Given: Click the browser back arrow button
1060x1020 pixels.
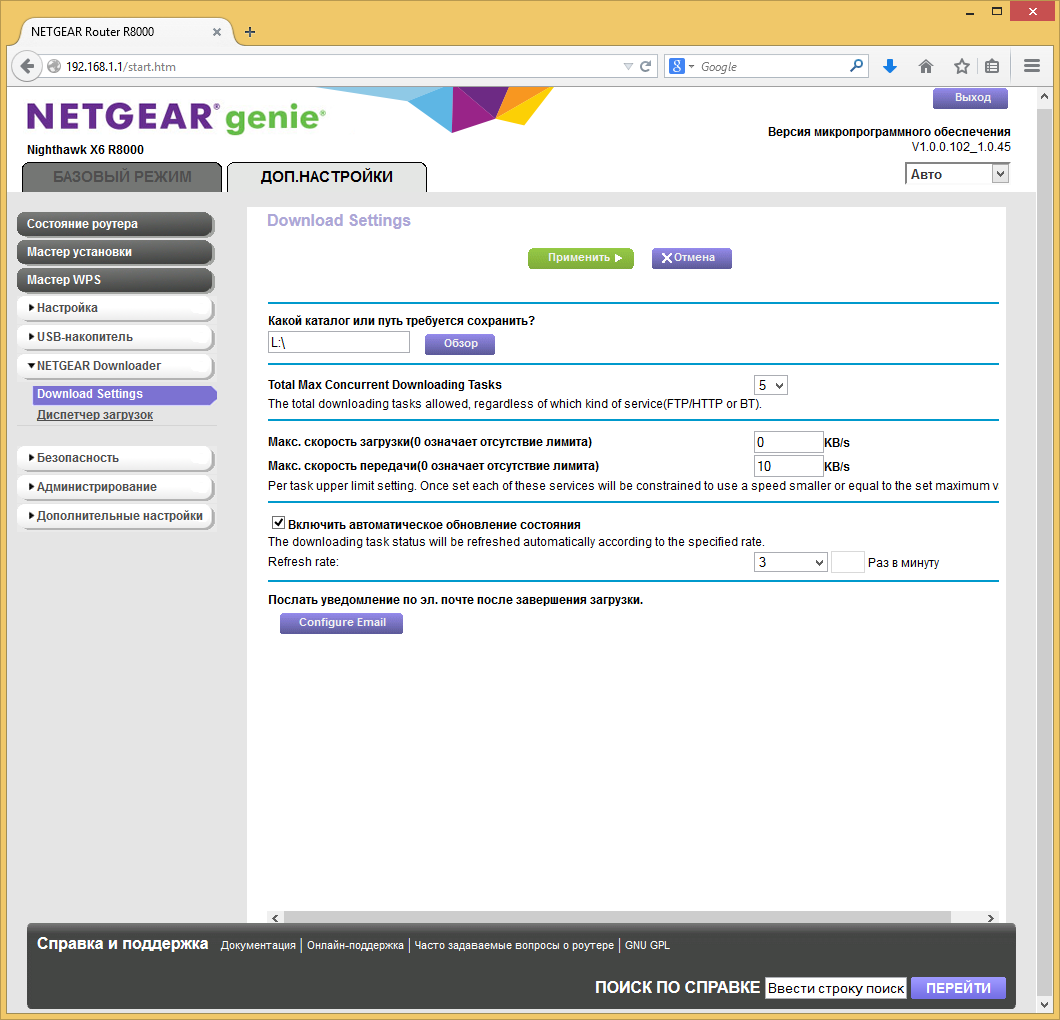Looking at the screenshot, I should pyautogui.click(x=27, y=66).
